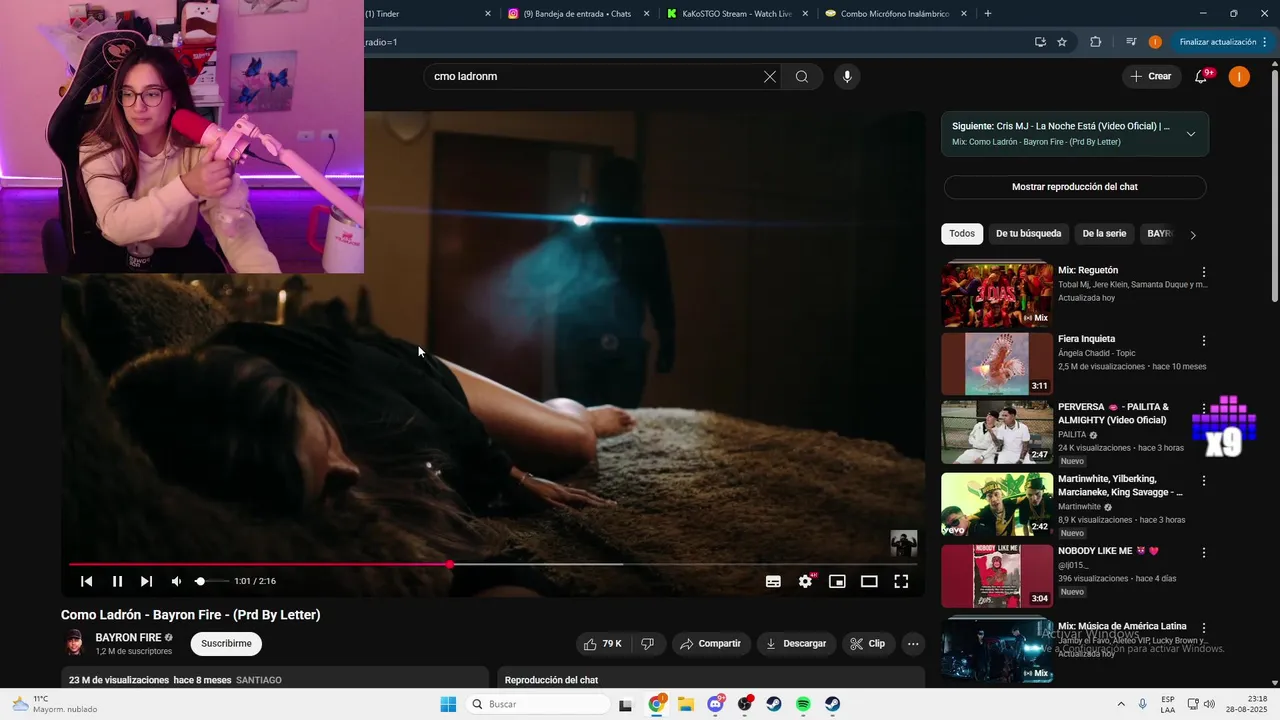Start voice search with the microphone

click(x=847, y=77)
